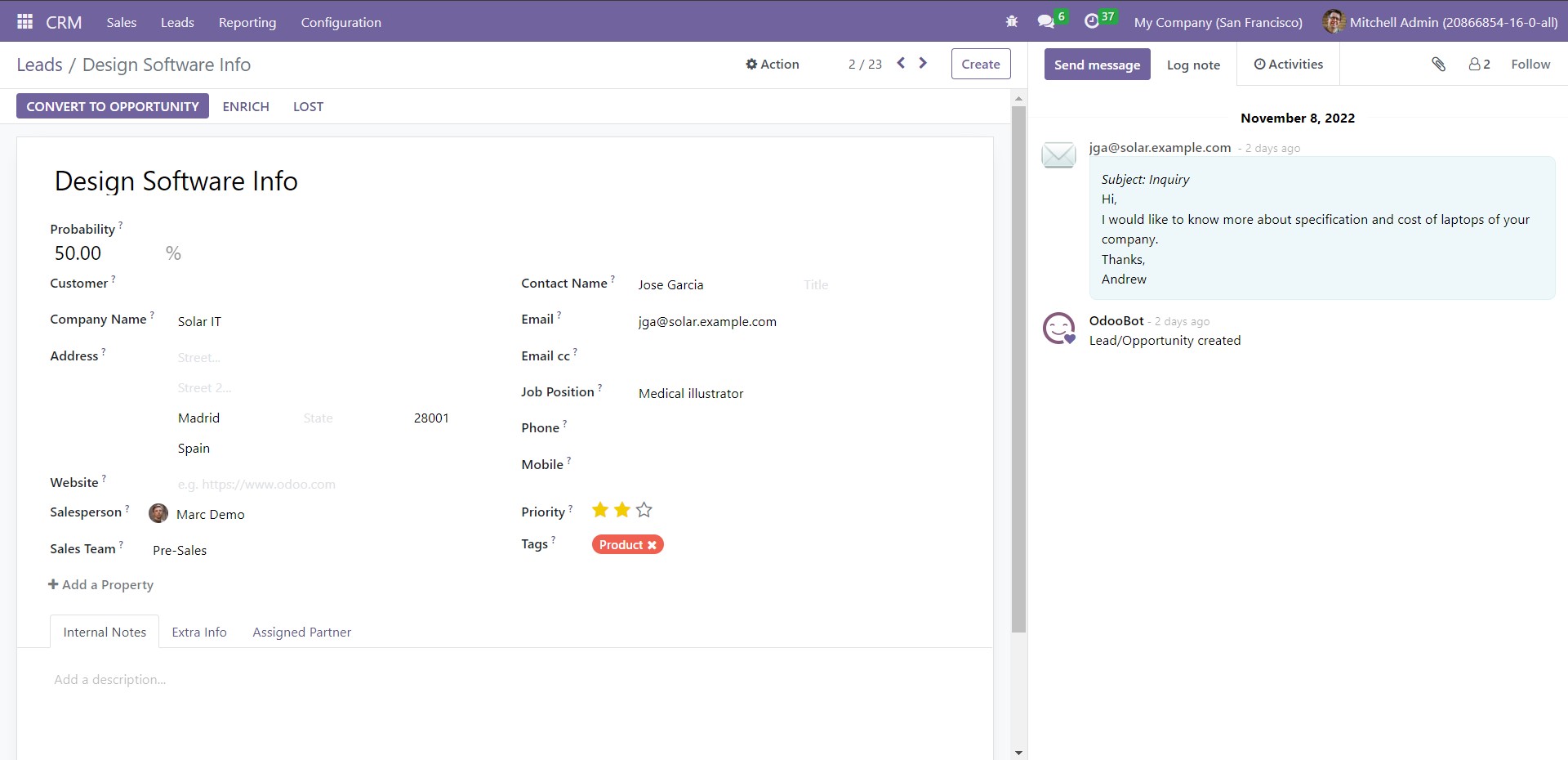Click the Customer field

coord(321,284)
